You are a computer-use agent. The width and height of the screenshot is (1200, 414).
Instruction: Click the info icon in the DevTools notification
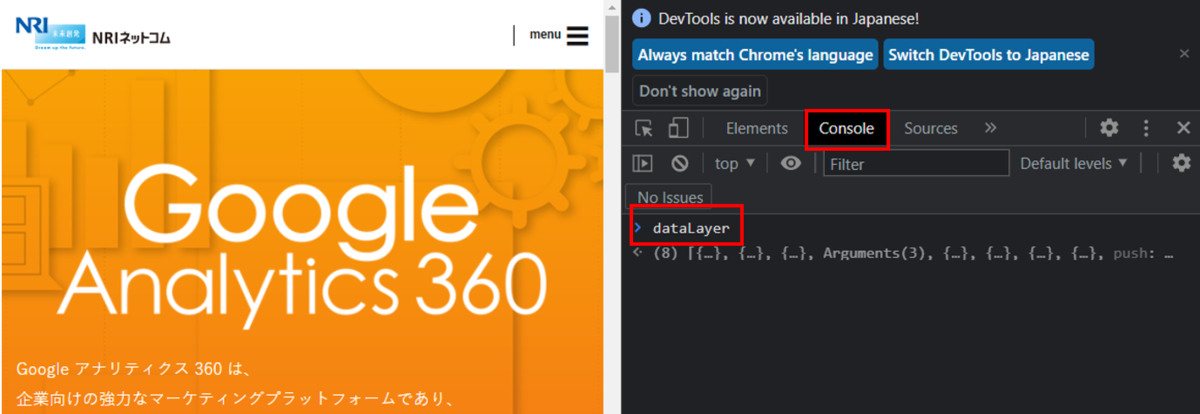[642, 19]
